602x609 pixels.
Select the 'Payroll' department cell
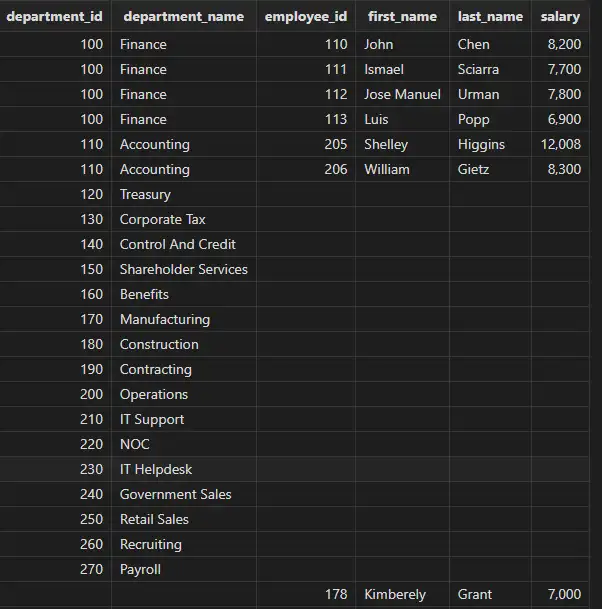(x=184, y=569)
